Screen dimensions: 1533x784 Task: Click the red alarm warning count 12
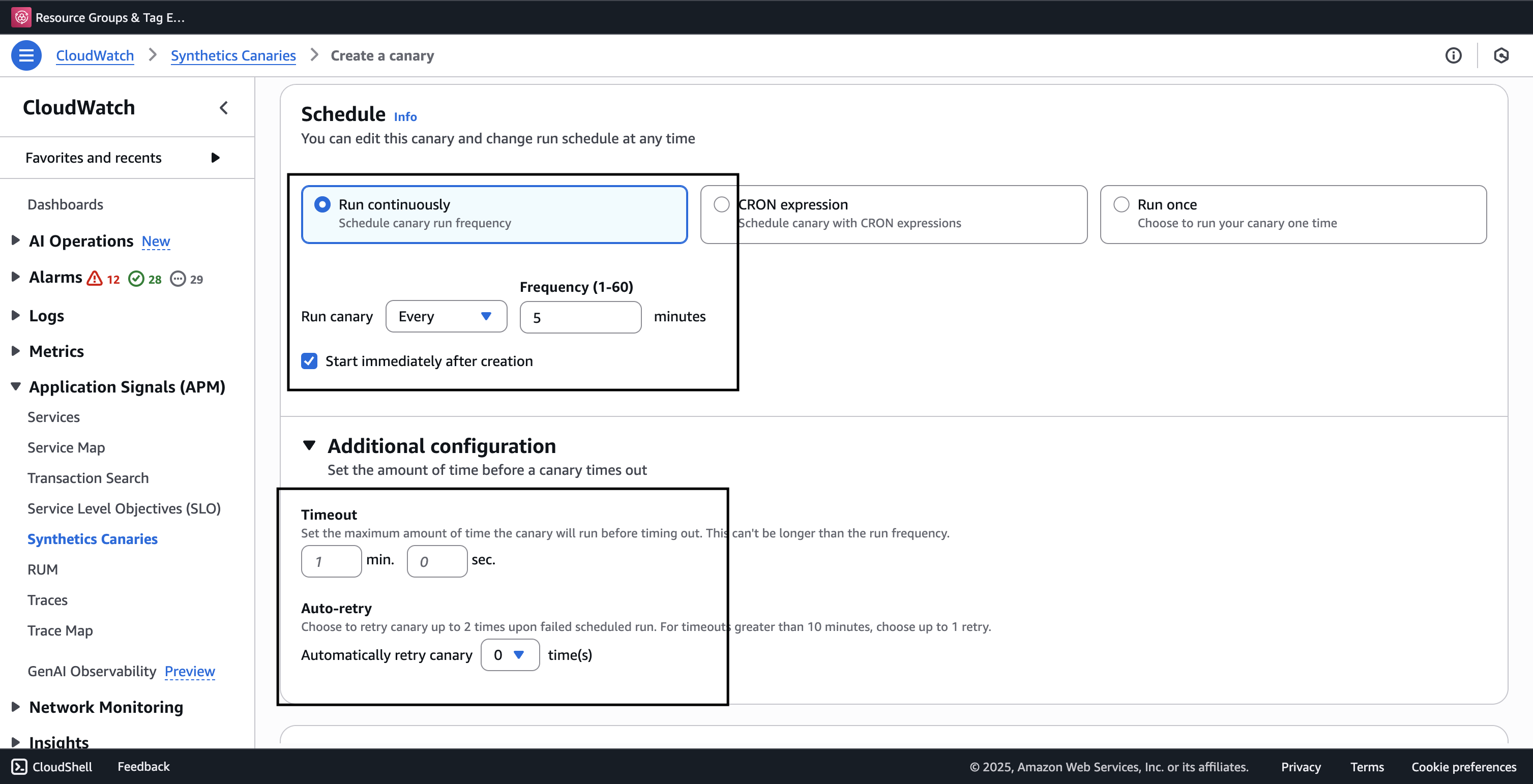coord(104,279)
